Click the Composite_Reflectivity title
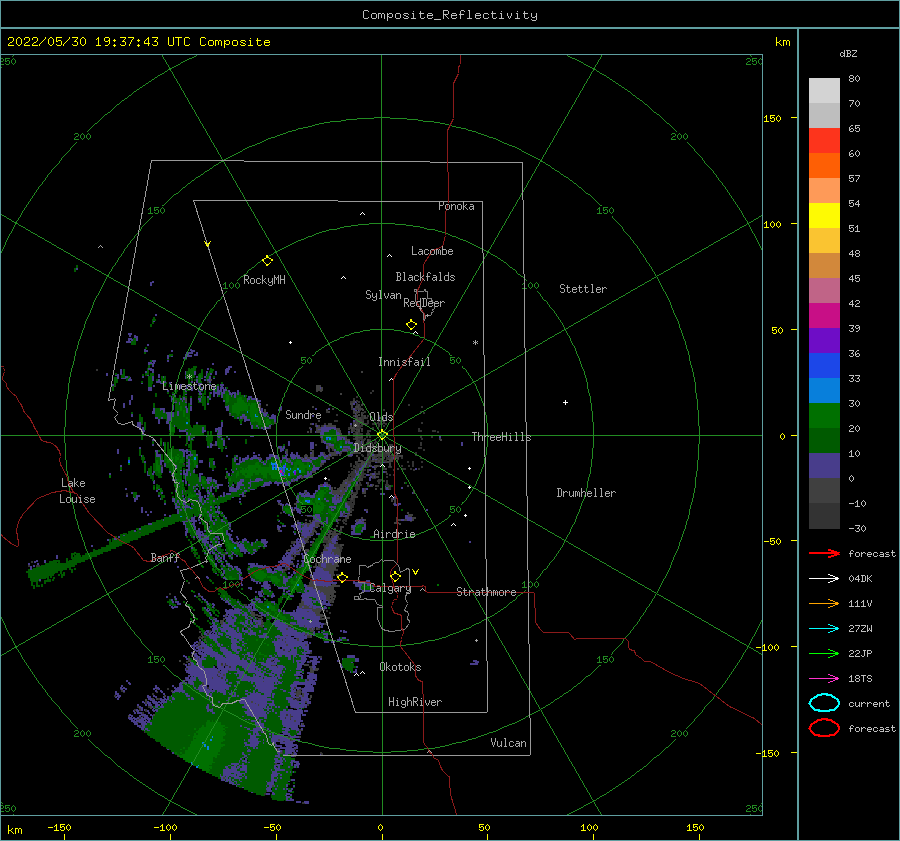 click(x=450, y=15)
